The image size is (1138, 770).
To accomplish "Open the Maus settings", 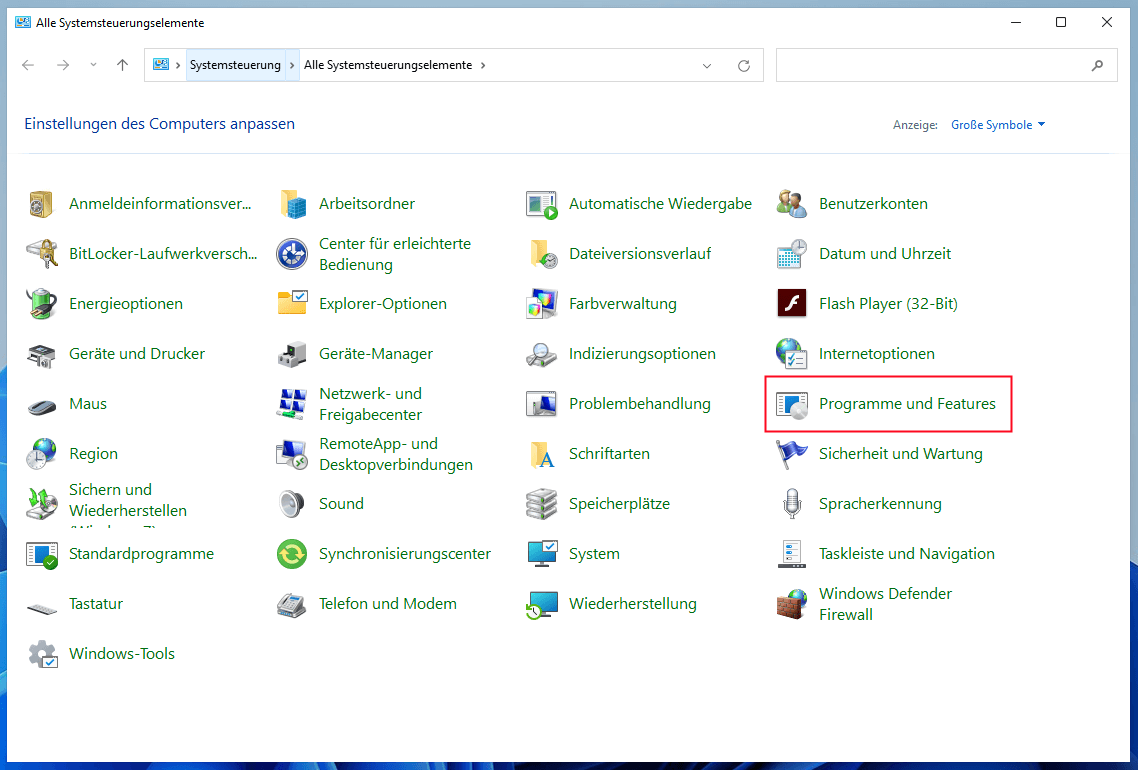I will (x=88, y=403).
